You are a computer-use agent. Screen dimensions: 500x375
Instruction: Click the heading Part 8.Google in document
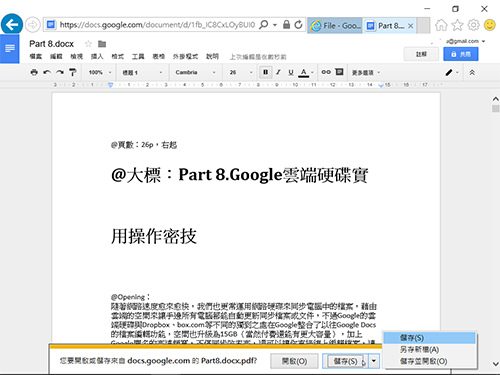[x=239, y=175]
